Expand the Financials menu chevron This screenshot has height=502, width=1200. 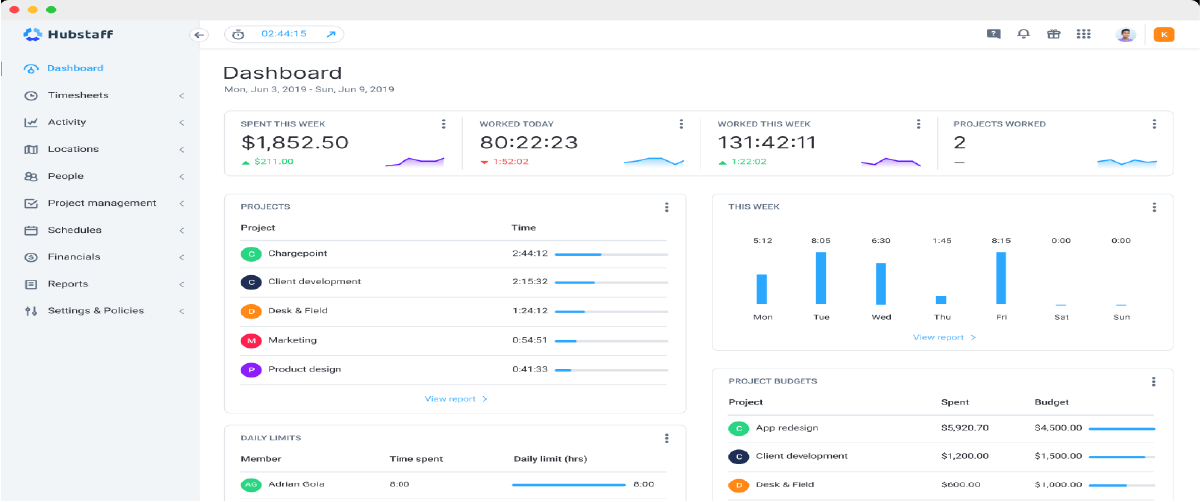(182, 258)
